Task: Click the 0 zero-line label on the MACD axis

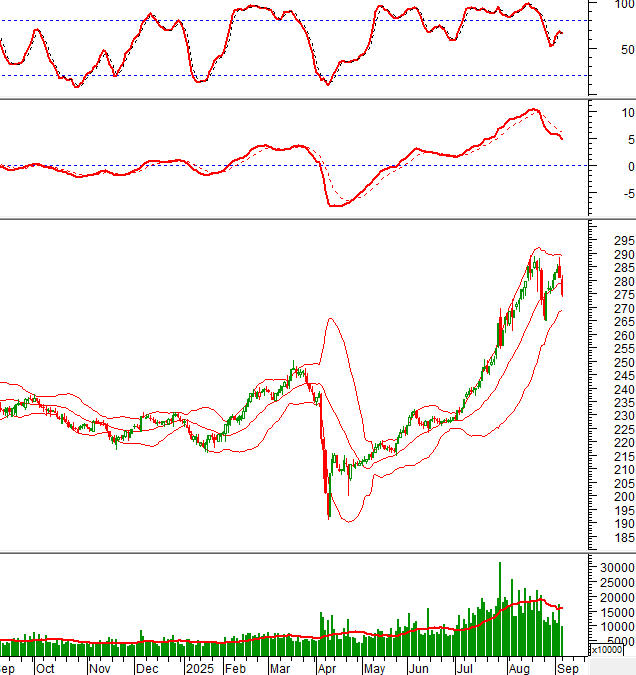Action: coord(631,166)
